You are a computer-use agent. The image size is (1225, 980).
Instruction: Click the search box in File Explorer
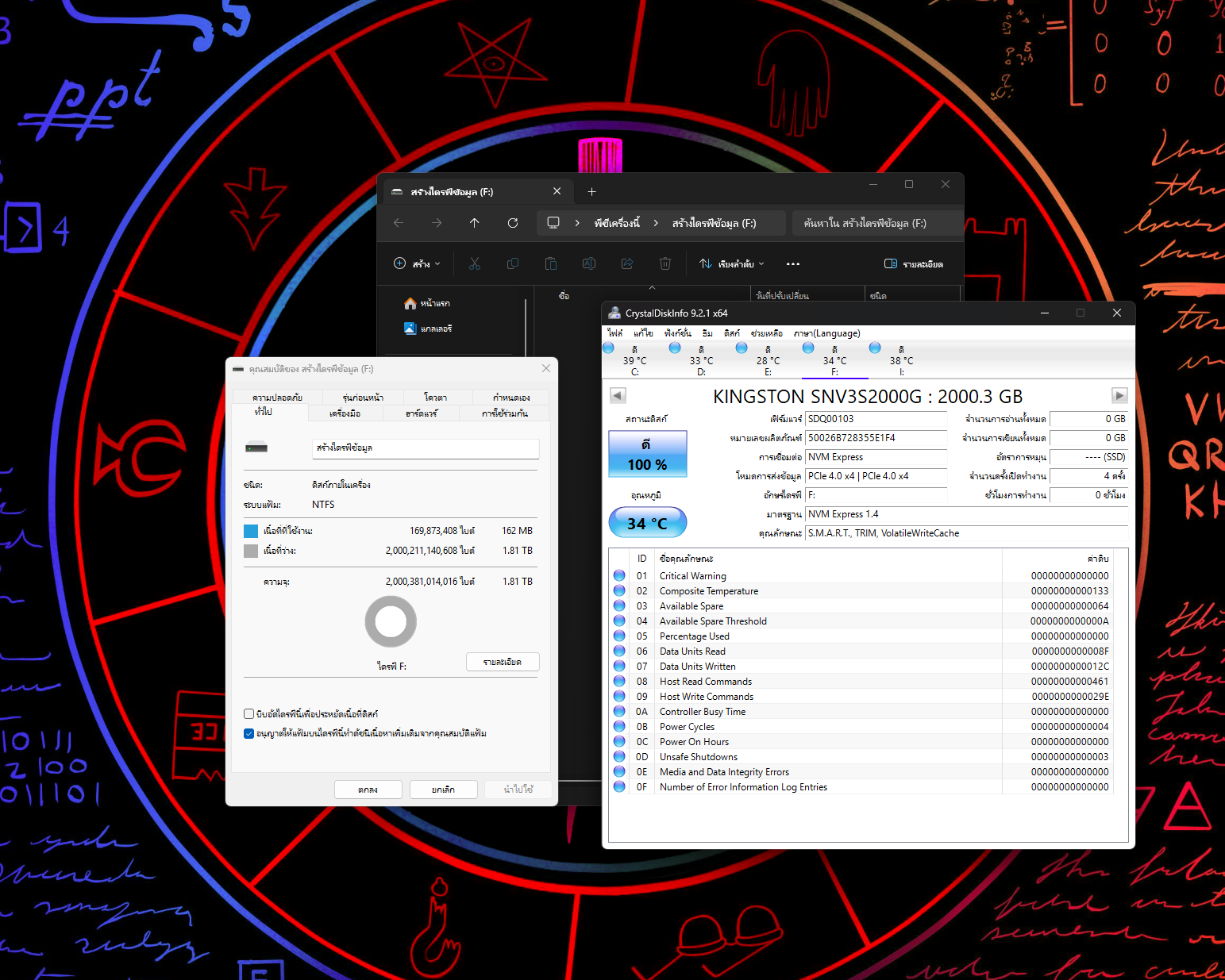pos(876,223)
